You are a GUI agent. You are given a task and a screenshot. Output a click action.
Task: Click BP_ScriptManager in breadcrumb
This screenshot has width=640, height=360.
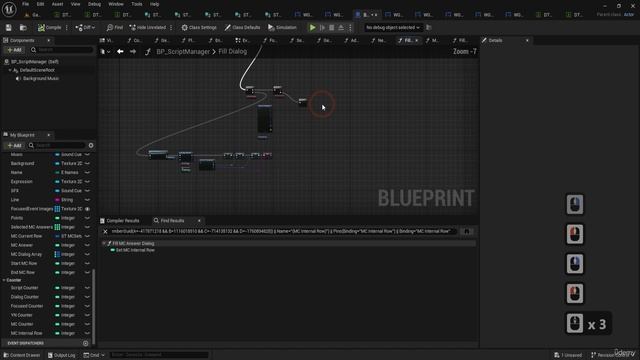(183, 51)
